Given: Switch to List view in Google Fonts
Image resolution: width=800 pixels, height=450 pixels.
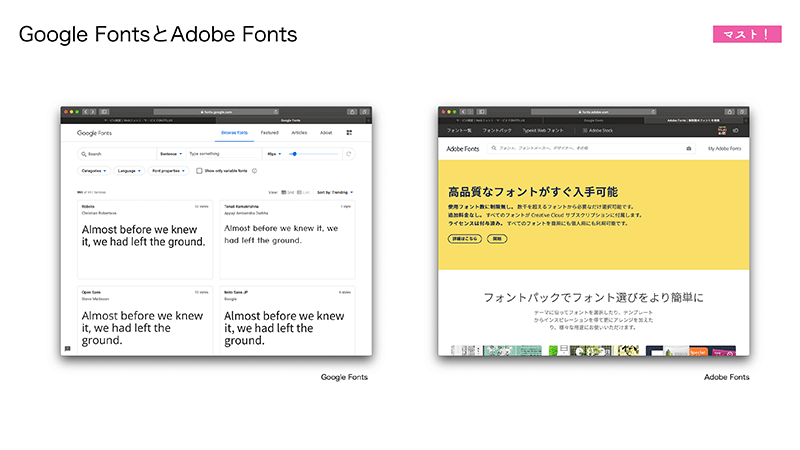Looking at the screenshot, I should 304,191.
